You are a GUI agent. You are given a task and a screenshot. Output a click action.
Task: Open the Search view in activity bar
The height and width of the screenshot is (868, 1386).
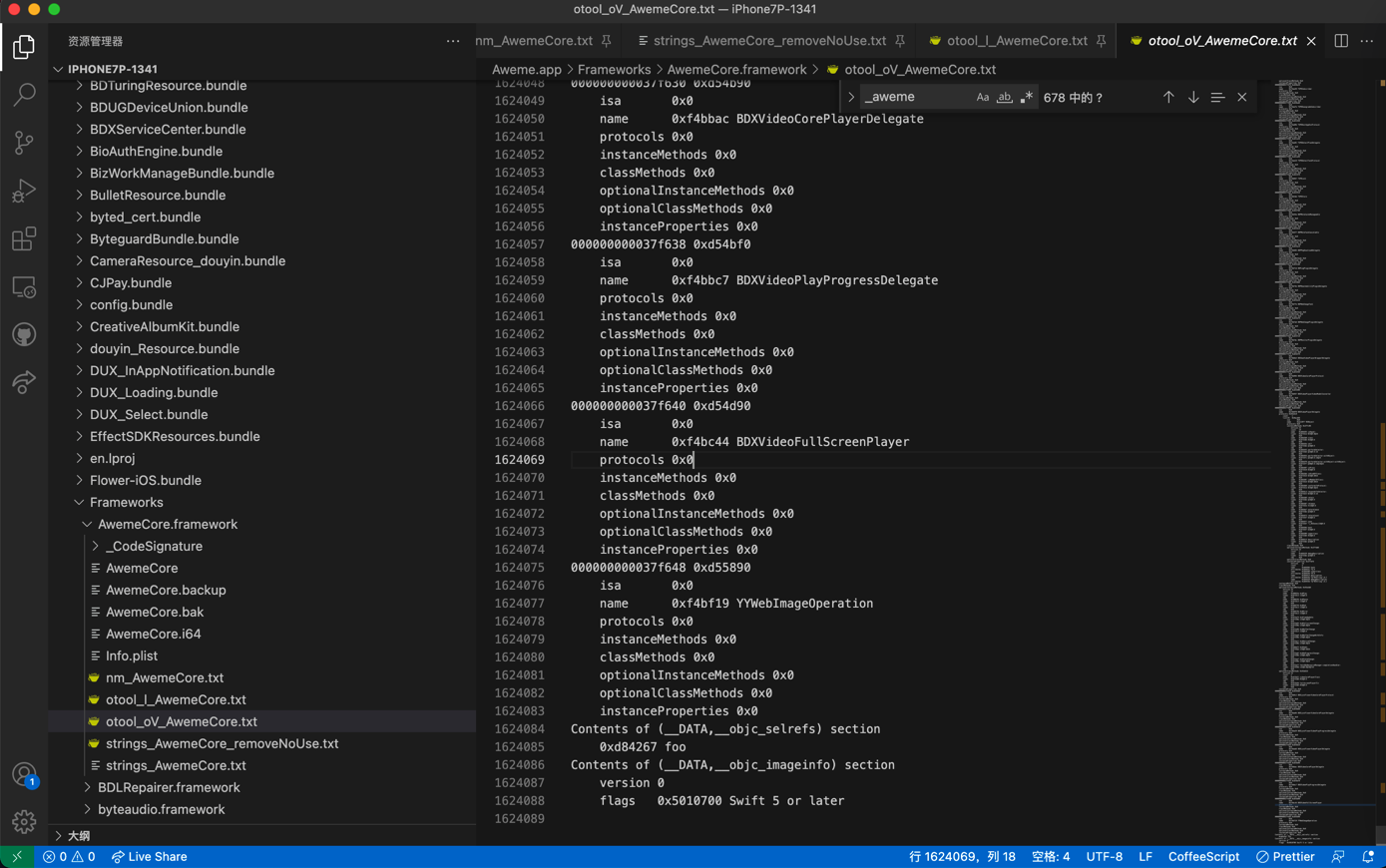point(24,95)
